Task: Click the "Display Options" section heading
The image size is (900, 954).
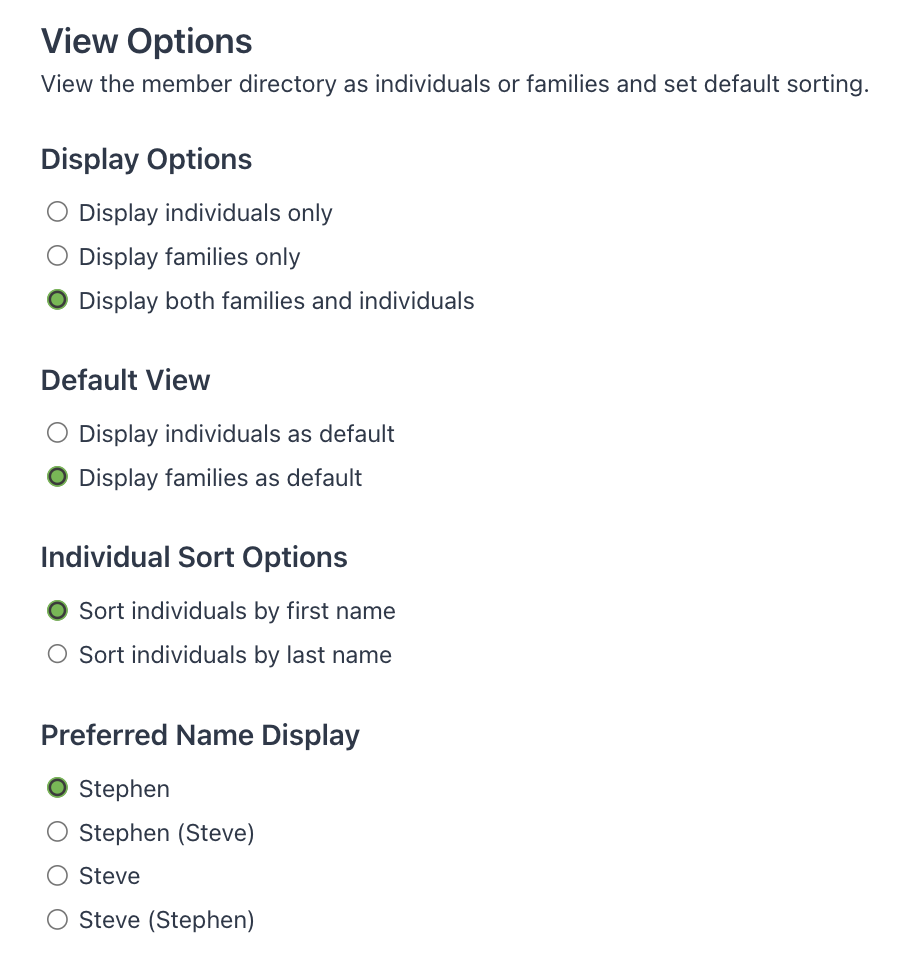Action: [x=146, y=159]
